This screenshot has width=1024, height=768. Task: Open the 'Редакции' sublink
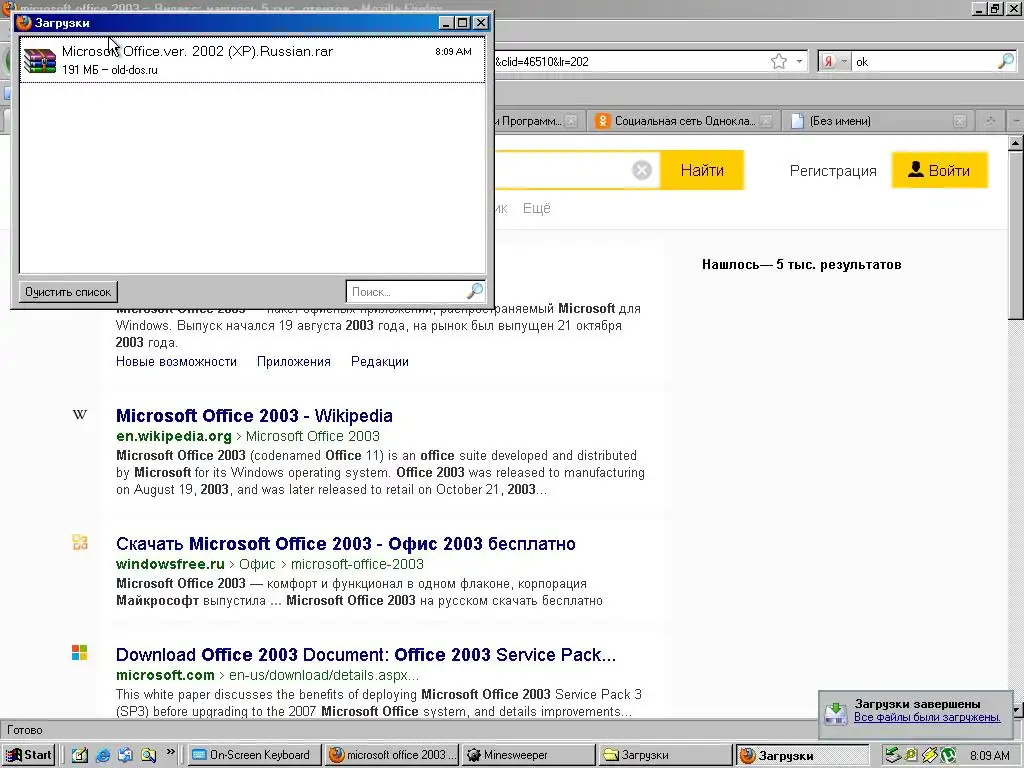380,362
